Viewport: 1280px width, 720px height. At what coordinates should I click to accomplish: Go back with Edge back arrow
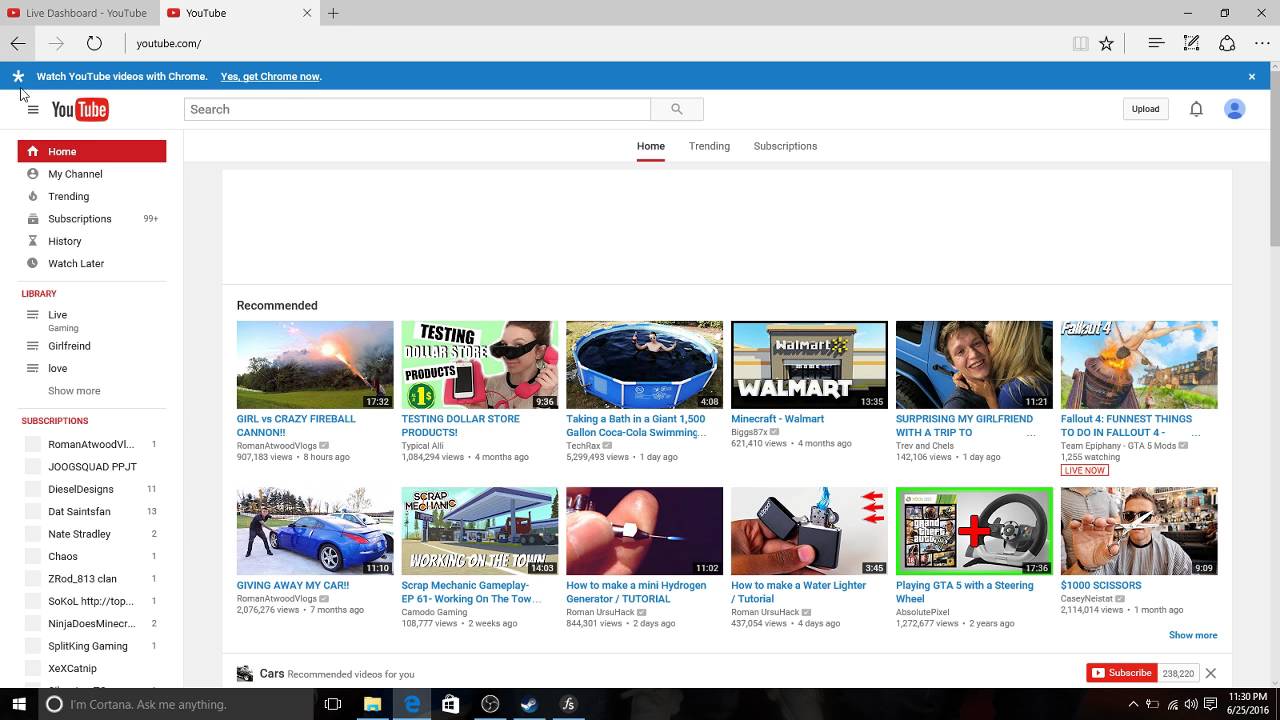coord(18,43)
